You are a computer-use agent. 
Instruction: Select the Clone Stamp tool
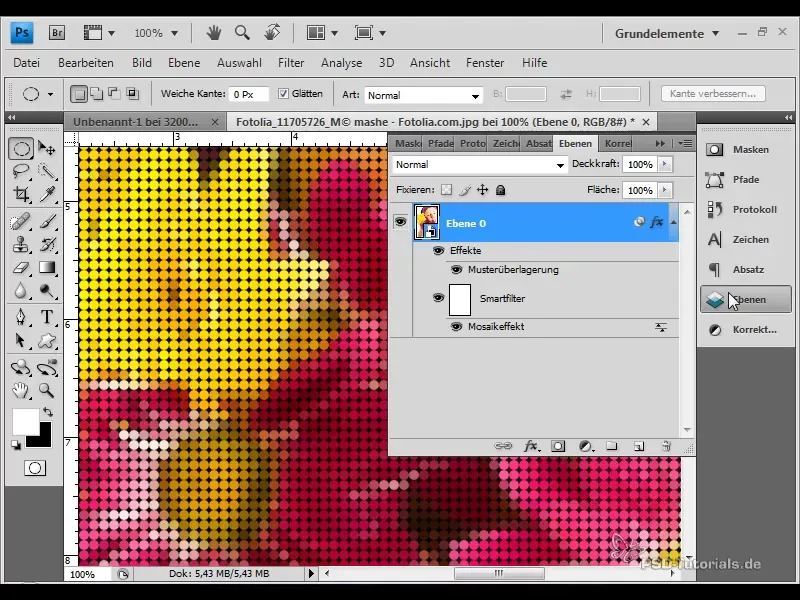(x=21, y=245)
